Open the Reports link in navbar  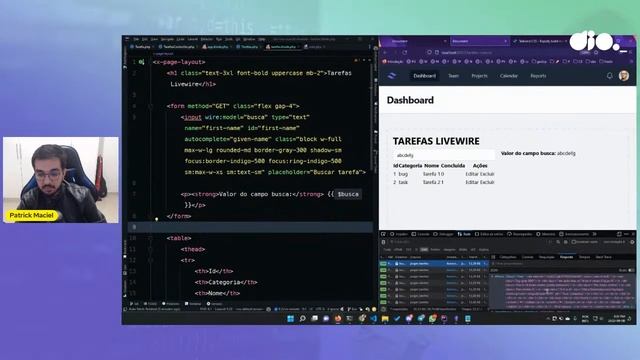click(x=538, y=76)
